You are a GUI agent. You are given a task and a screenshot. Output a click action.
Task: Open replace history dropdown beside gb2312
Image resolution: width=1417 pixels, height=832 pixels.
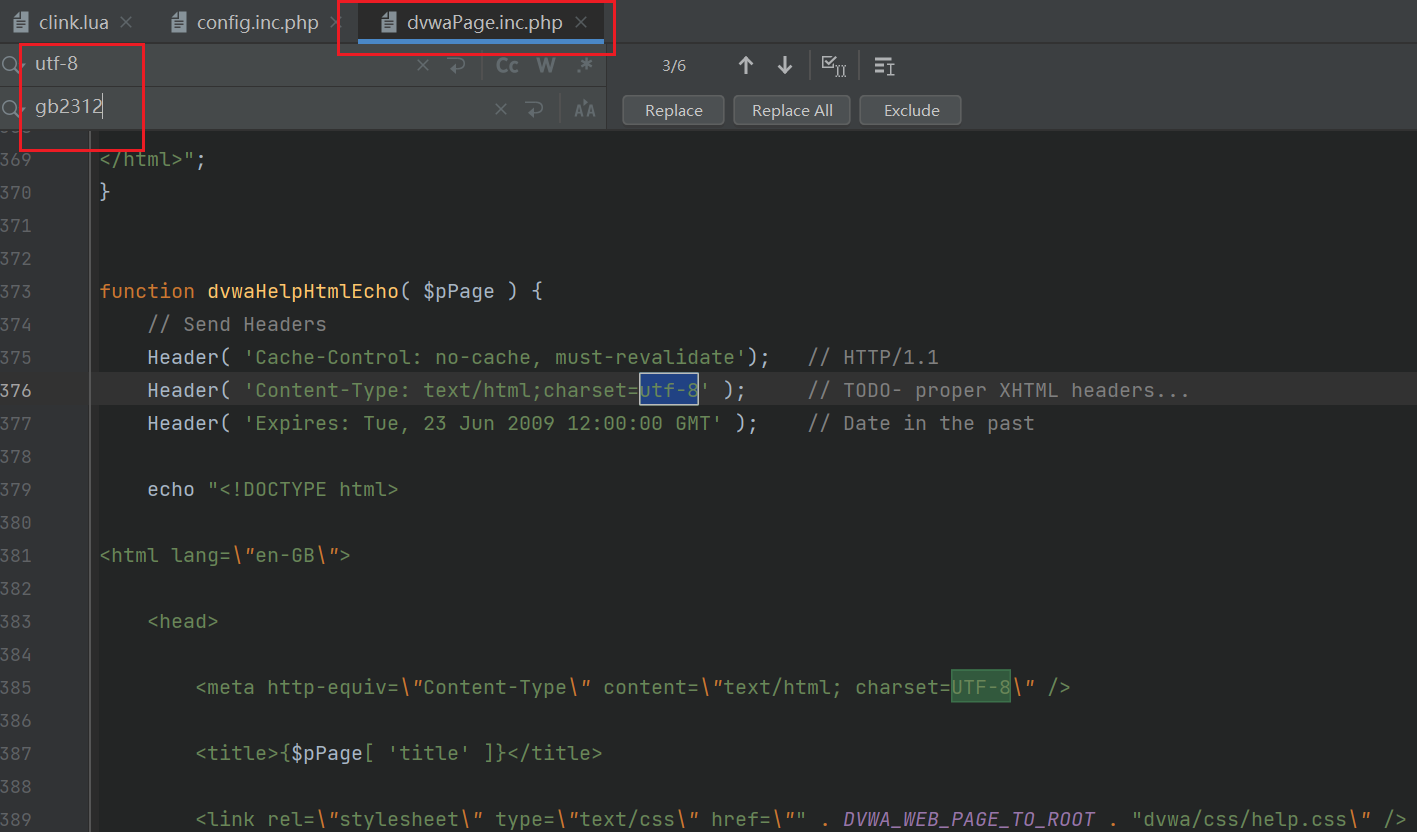pos(12,108)
